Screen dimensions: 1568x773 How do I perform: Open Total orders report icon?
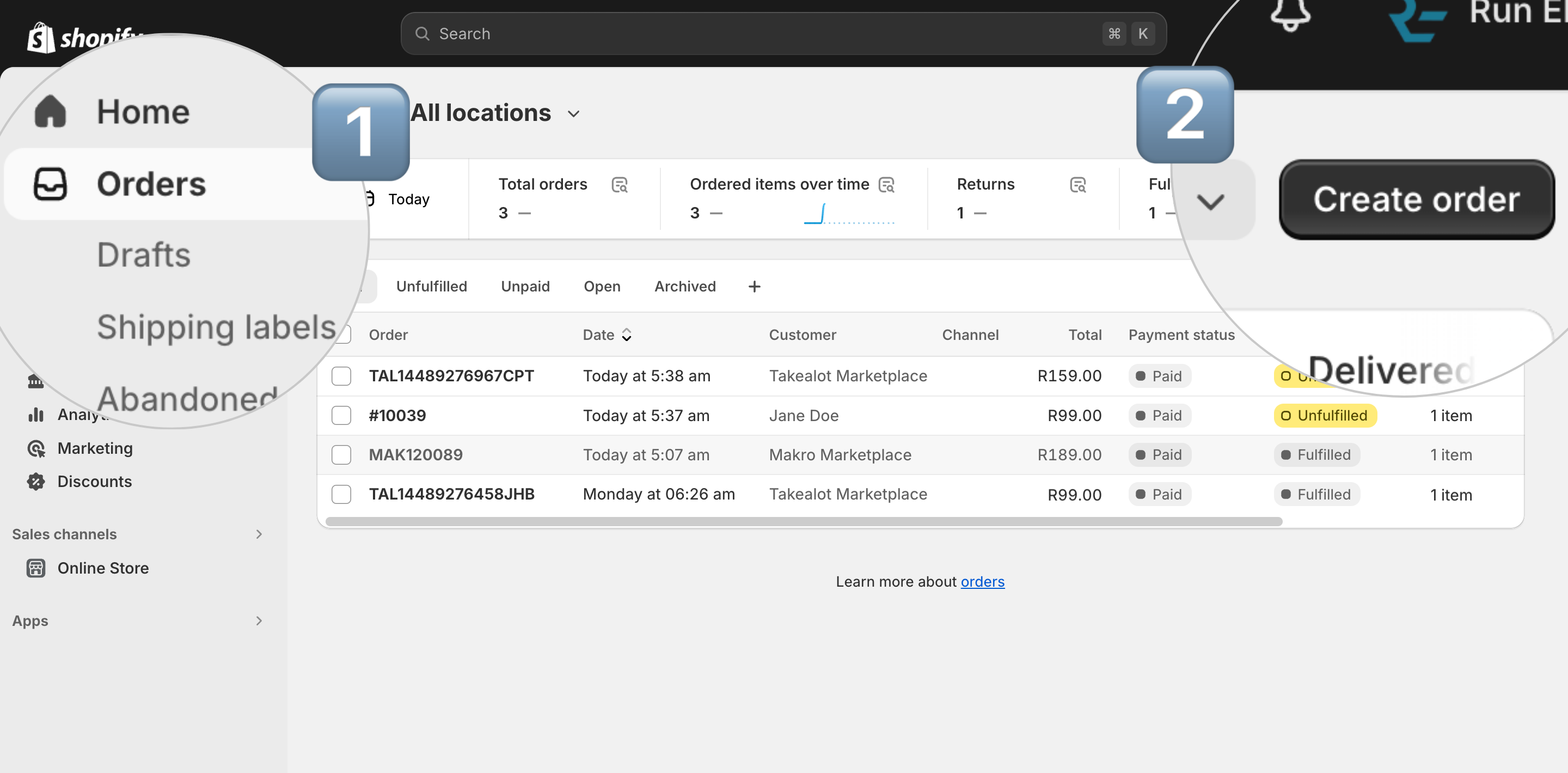click(x=620, y=185)
